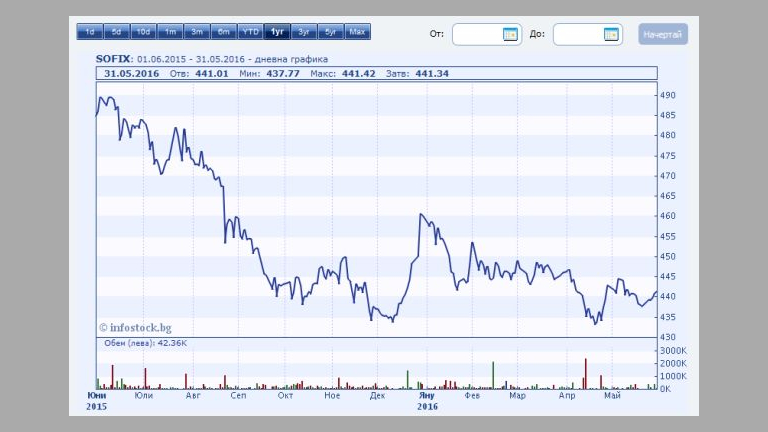
Task: Switch to YTD range
Action: coord(251,32)
